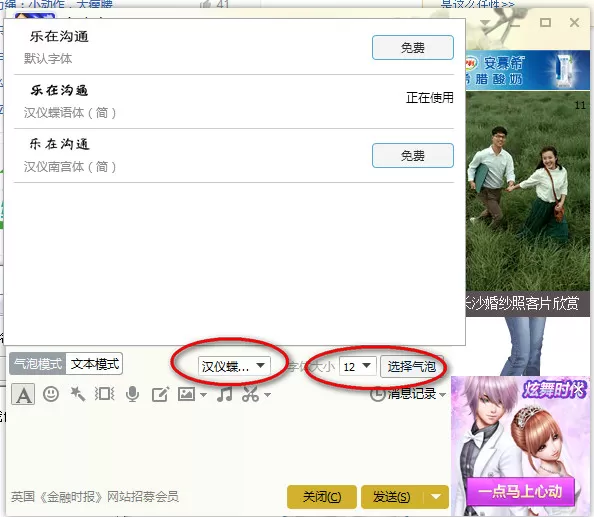594x517 pixels.
Task: Start voice message with microphone icon
Action: click(x=132, y=394)
